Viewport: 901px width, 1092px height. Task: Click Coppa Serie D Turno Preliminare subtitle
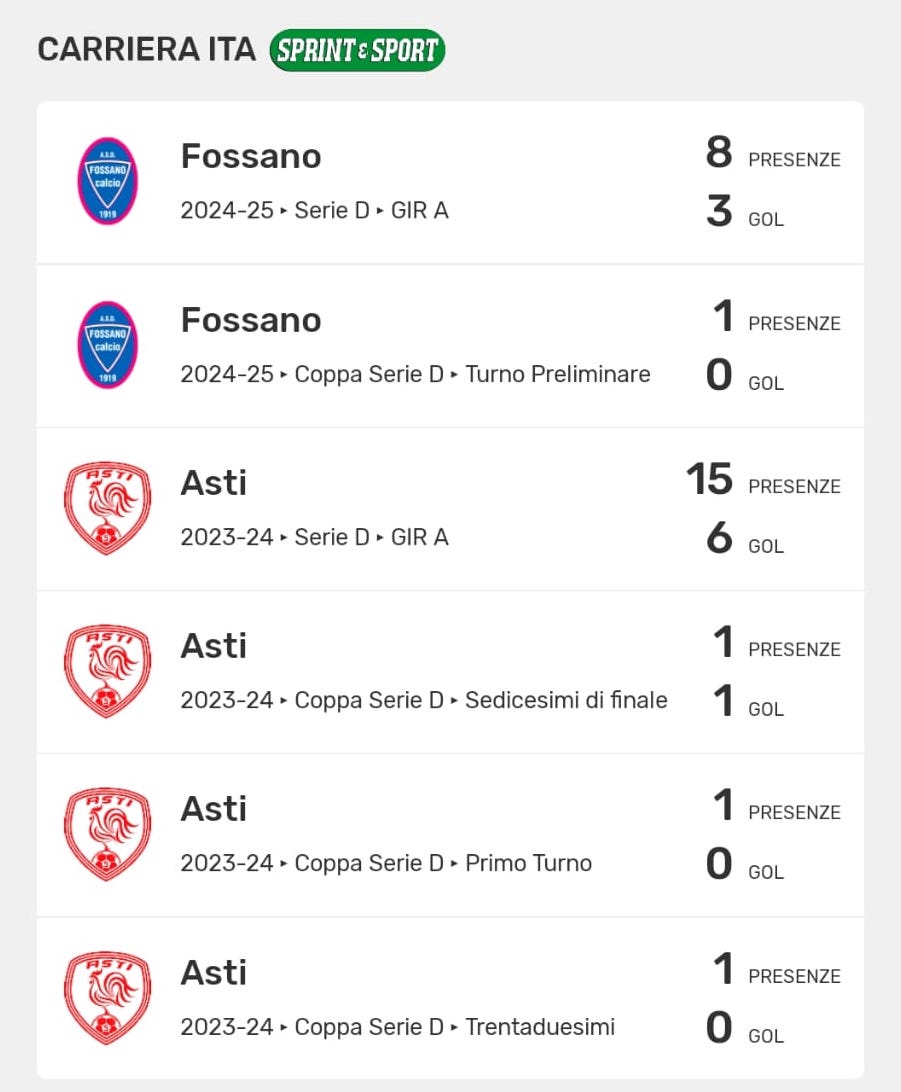point(415,374)
